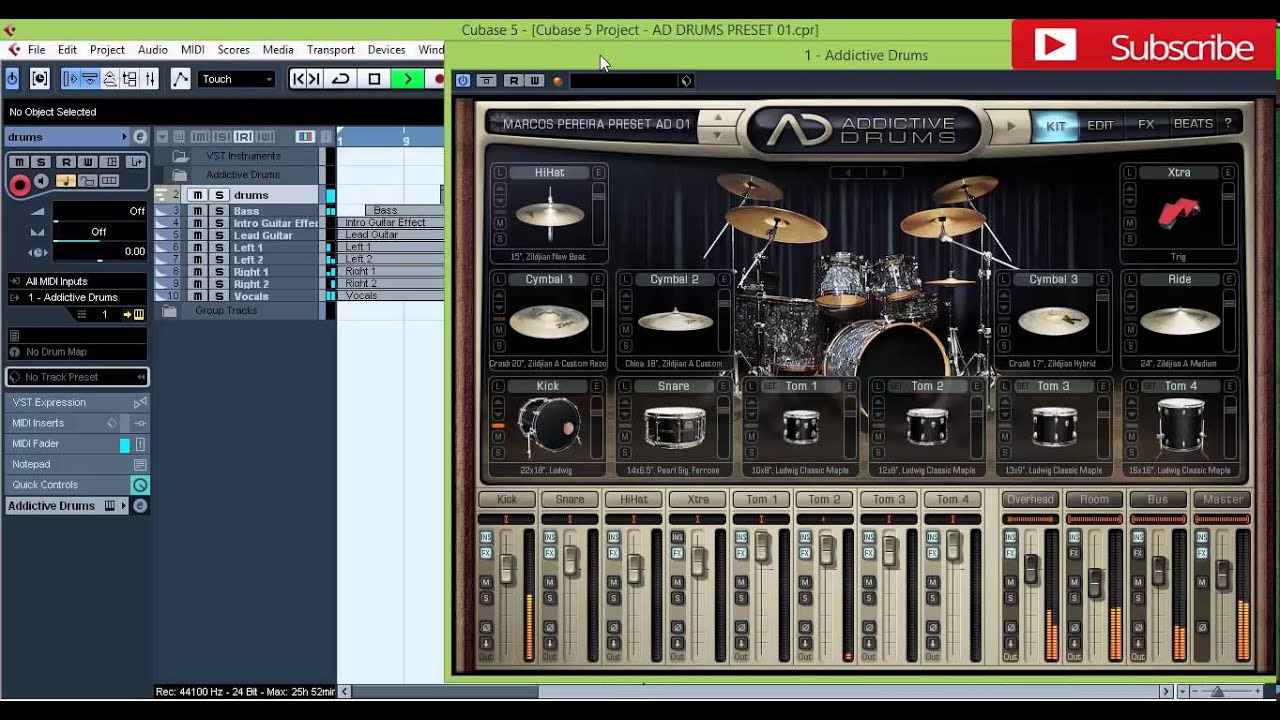Expand the VST Expression inspector section
1280x720 pixels.
[x=77, y=402]
